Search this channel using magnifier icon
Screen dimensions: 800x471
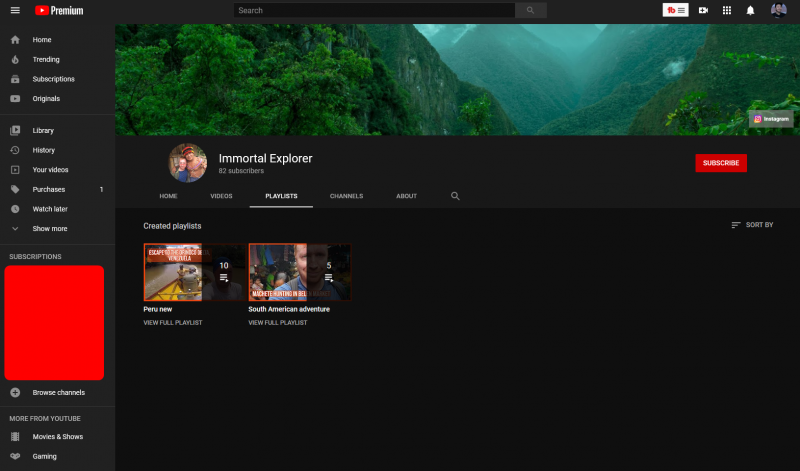pos(455,196)
